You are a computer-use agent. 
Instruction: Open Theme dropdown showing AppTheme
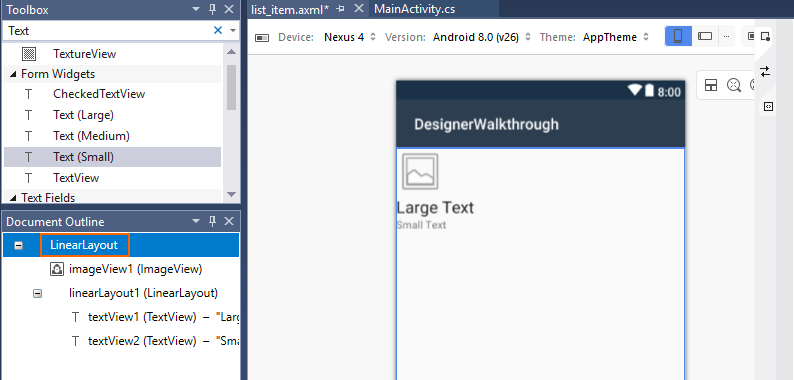point(616,37)
